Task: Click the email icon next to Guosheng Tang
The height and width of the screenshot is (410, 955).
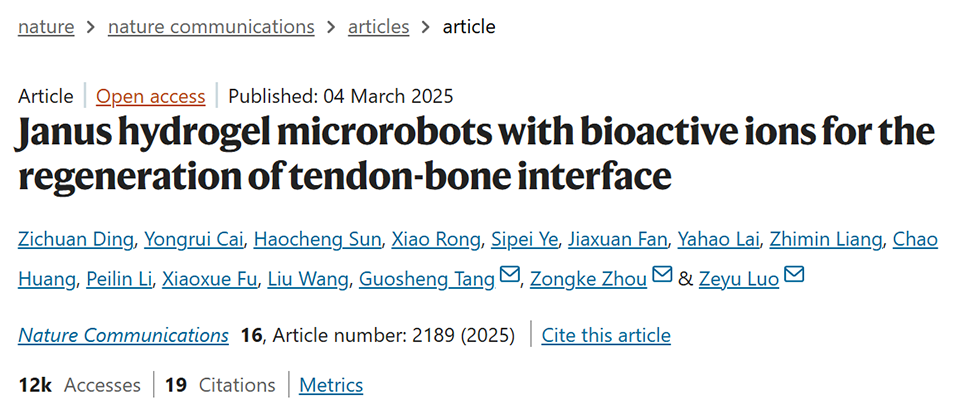Action: pyautogui.click(x=509, y=276)
